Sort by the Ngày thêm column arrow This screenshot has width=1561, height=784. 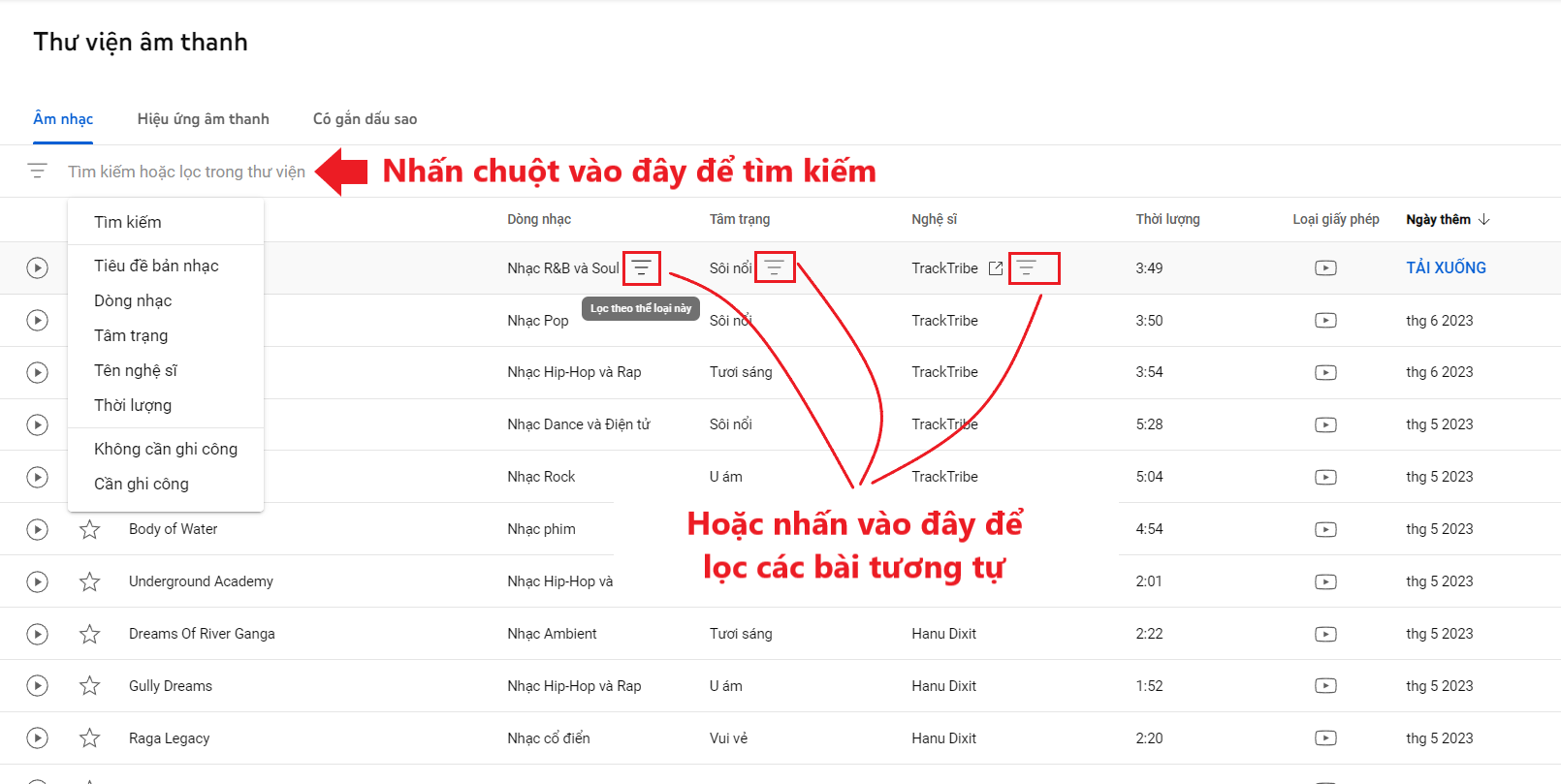(1483, 220)
